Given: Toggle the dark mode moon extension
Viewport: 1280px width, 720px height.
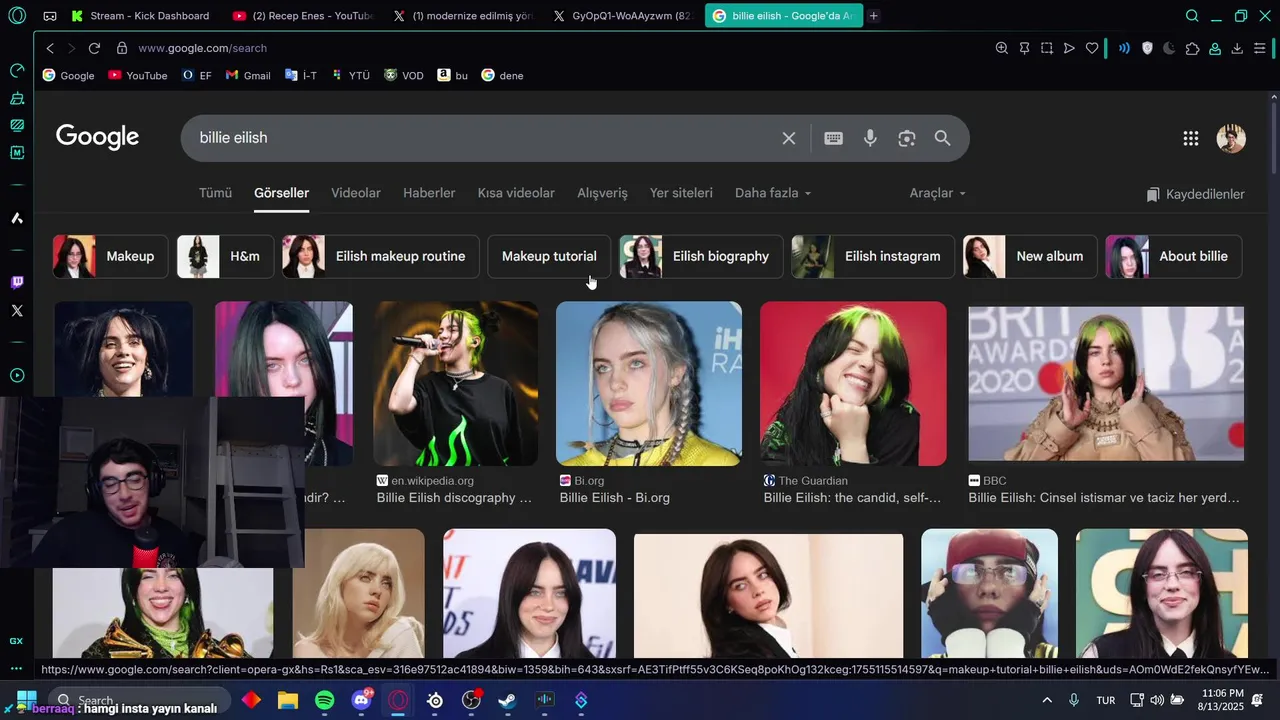Looking at the screenshot, I should 1169,48.
